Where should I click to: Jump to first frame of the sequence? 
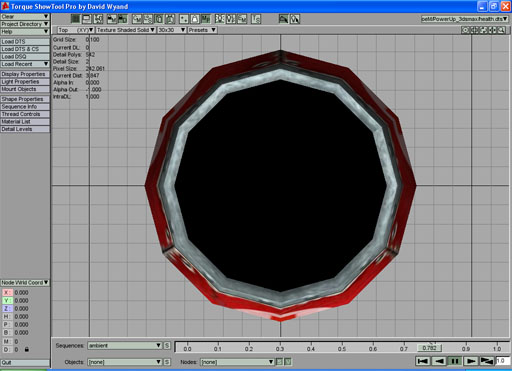point(422,361)
